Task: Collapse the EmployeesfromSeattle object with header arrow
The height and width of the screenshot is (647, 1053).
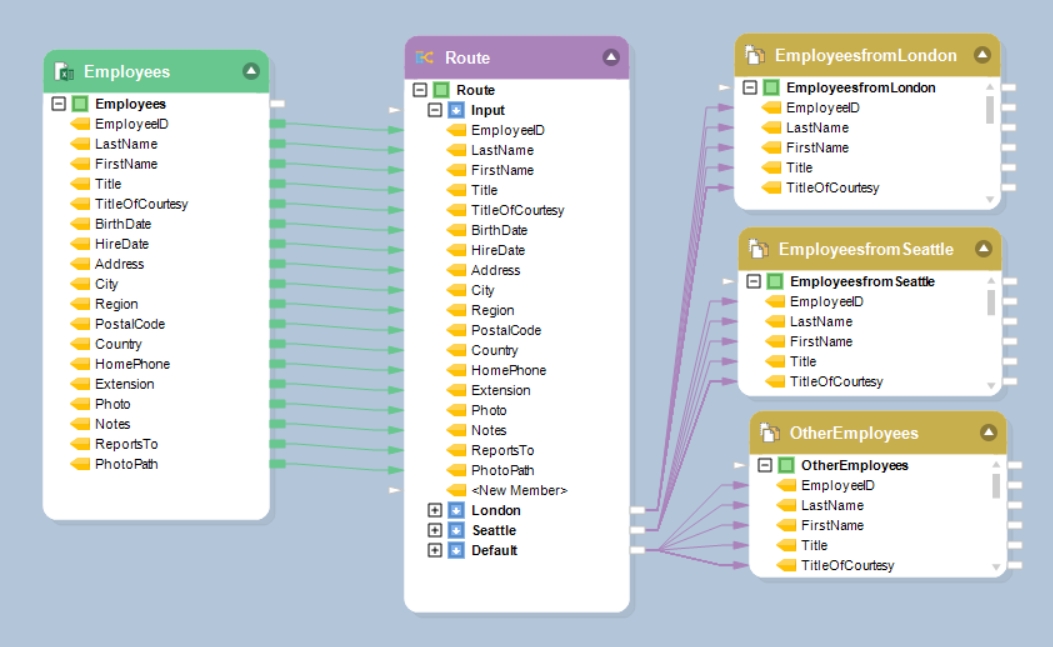Action: click(983, 249)
